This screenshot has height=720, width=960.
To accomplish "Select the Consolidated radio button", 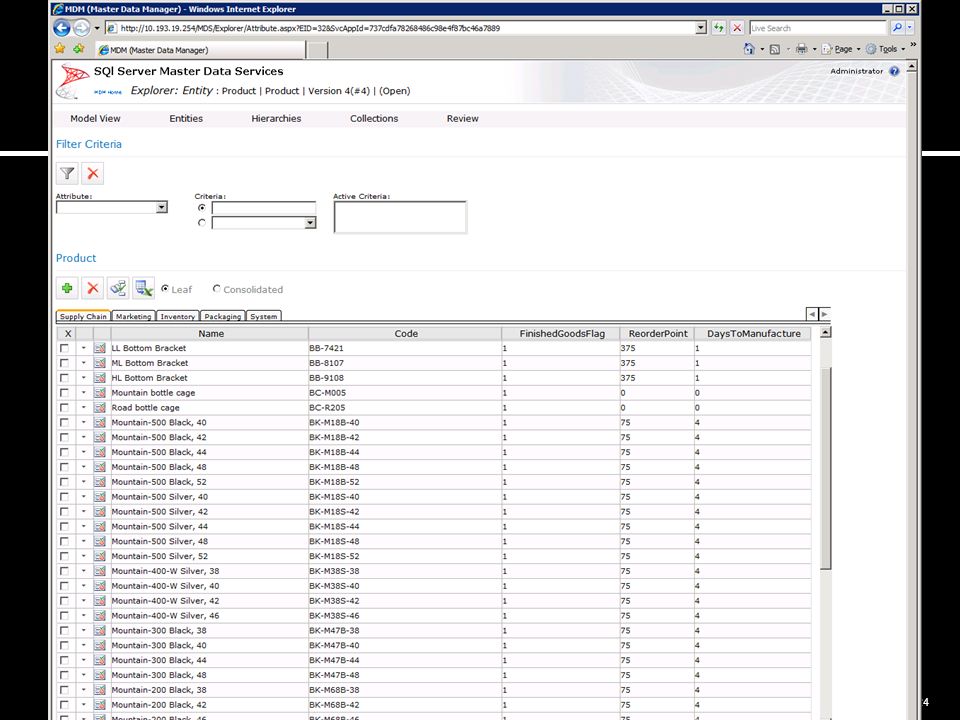I will pyautogui.click(x=217, y=288).
